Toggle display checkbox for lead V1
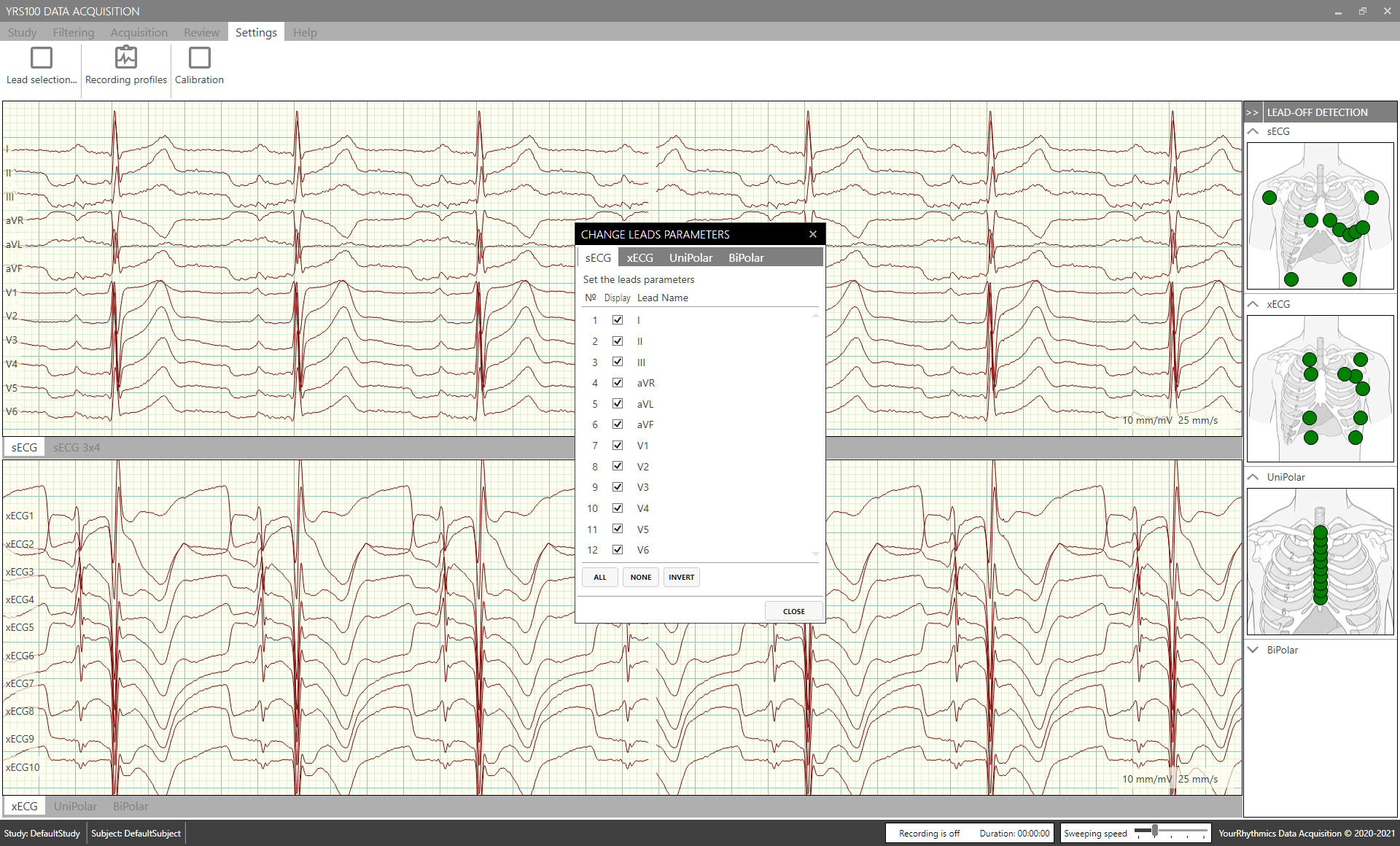Image resolution: width=1400 pixels, height=846 pixels. (618, 445)
